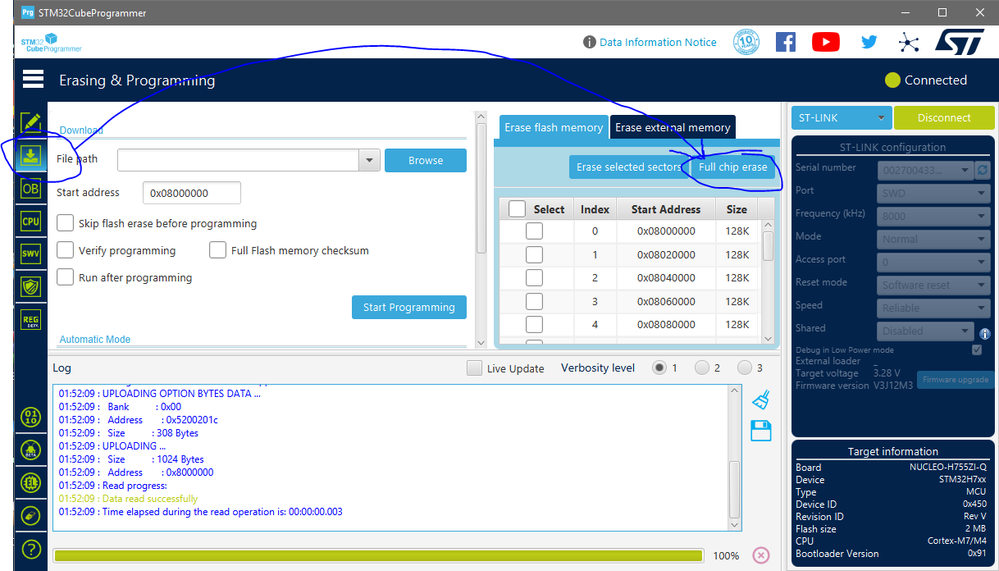This screenshot has width=999, height=571.
Task: Switch to Erase flash memory tab
Action: click(x=553, y=127)
